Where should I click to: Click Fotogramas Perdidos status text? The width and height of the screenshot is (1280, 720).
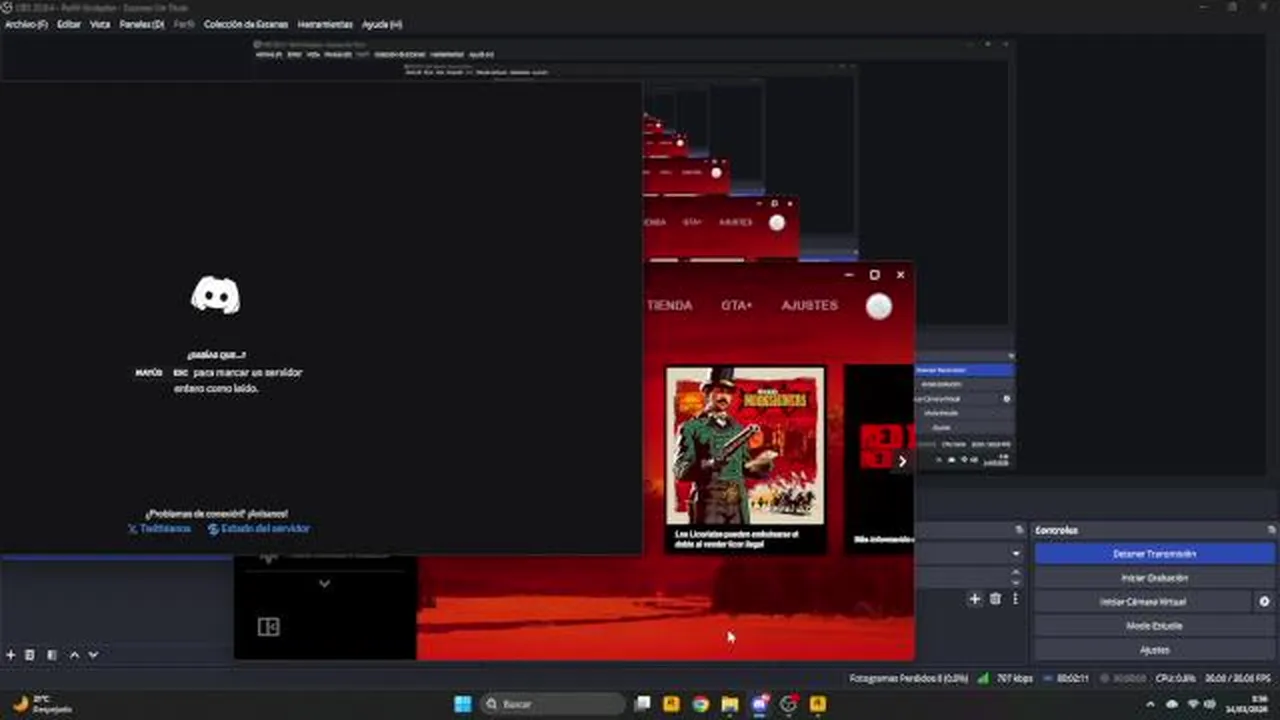tap(909, 678)
